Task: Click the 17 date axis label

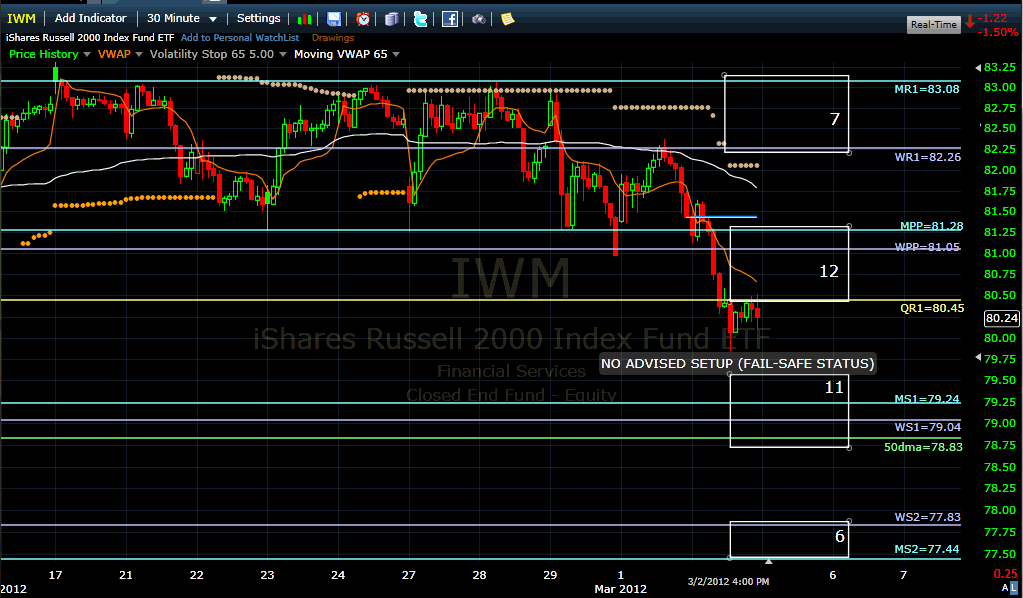Action: coord(55,575)
